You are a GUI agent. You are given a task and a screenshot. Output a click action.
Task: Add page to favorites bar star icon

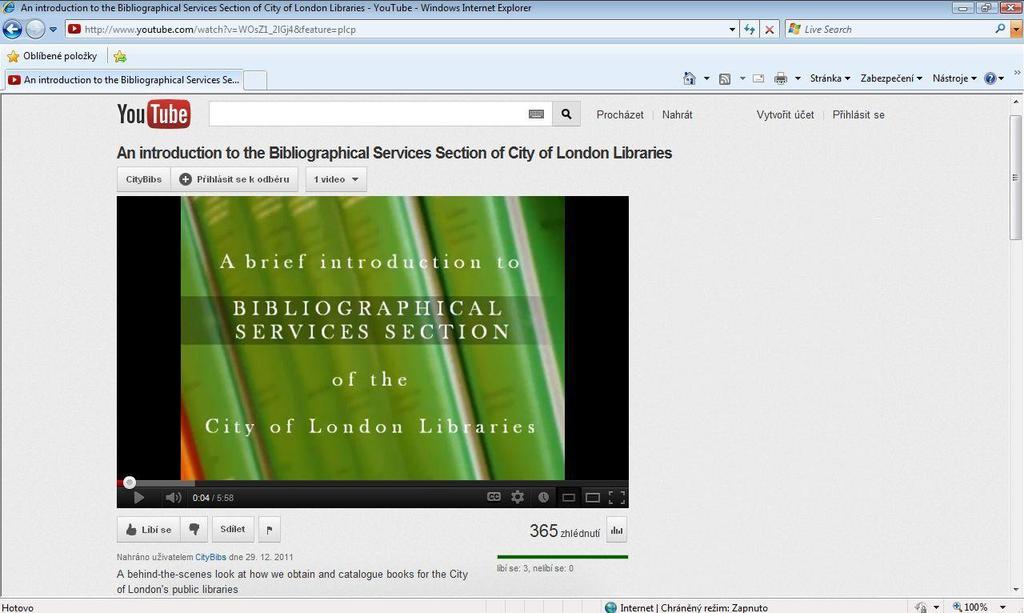[120, 57]
